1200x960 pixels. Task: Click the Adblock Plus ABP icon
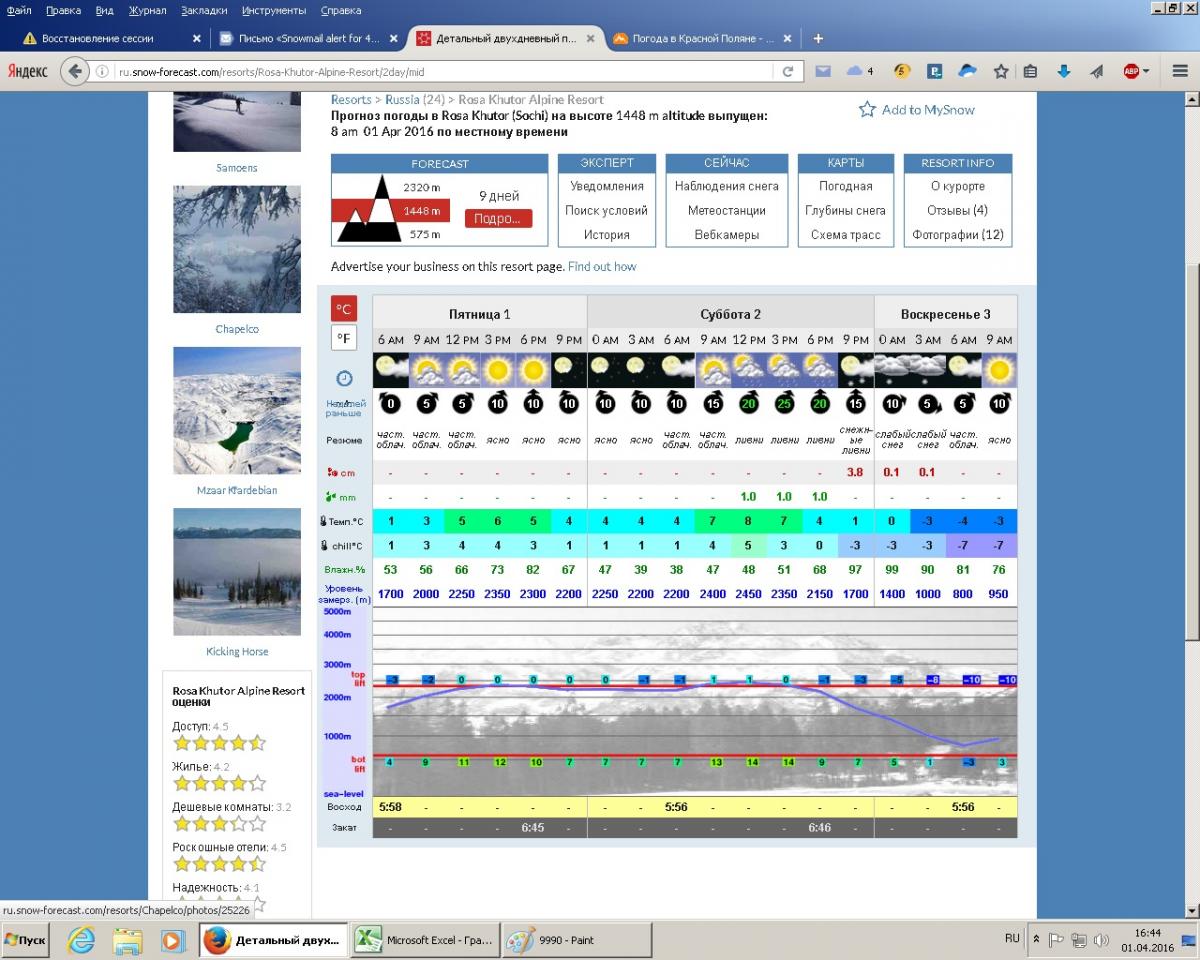point(1131,71)
